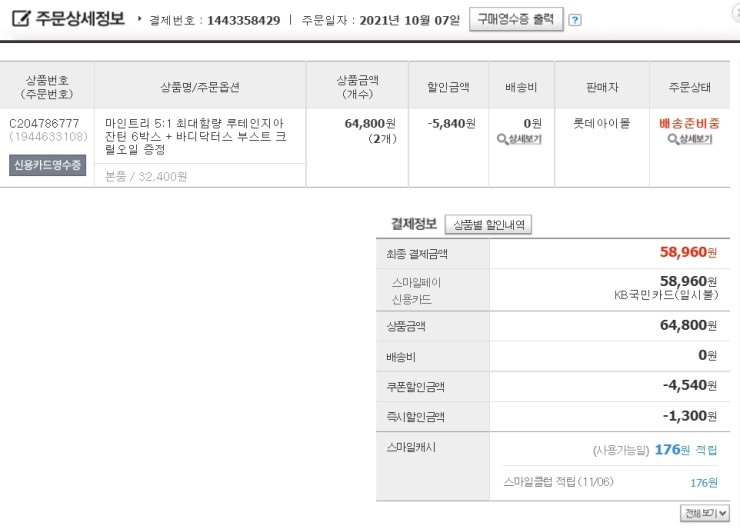Viewport: 740px width, 529px height.
Task: Click the 176원 적립 smile cash amount
Action: pos(686,450)
